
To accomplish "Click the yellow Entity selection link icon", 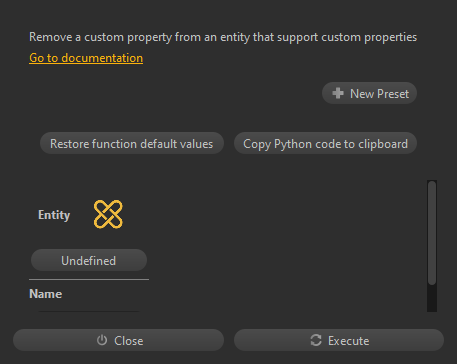I will 108,214.
